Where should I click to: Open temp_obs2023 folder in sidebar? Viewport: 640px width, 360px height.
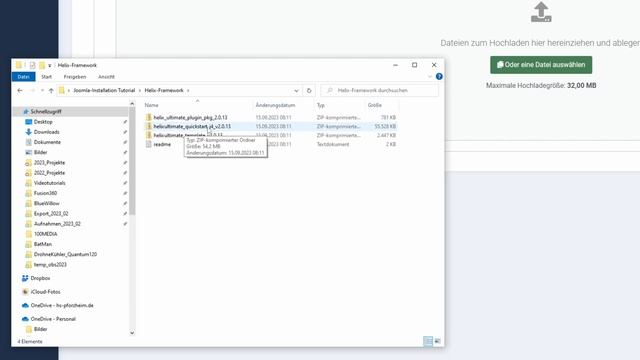(x=50, y=264)
